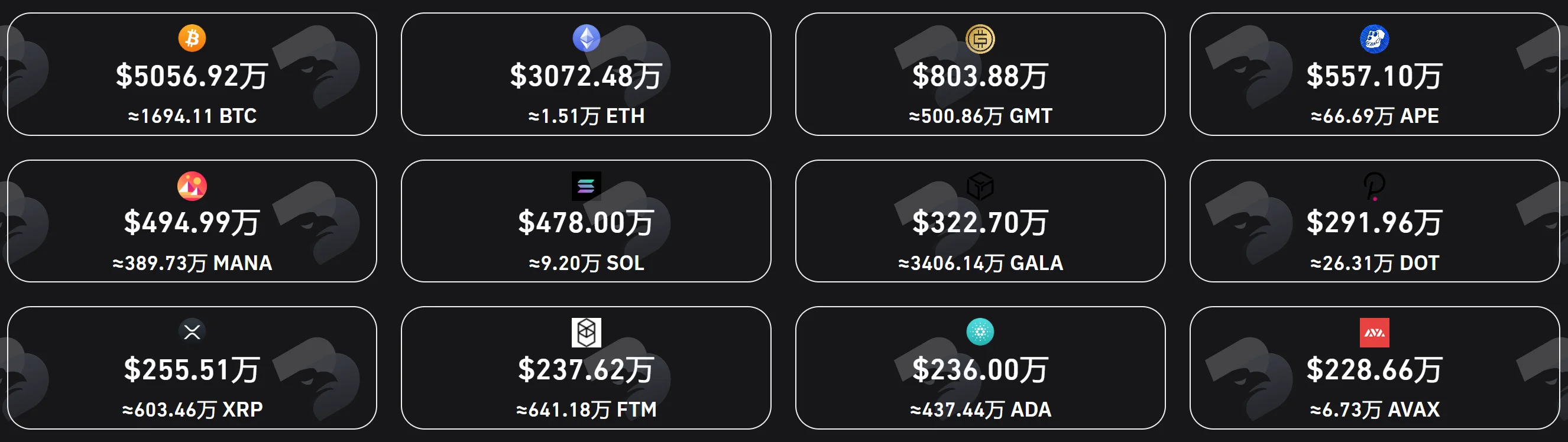
Task: Click the Fantom FTM icon
Action: [586, 333]
